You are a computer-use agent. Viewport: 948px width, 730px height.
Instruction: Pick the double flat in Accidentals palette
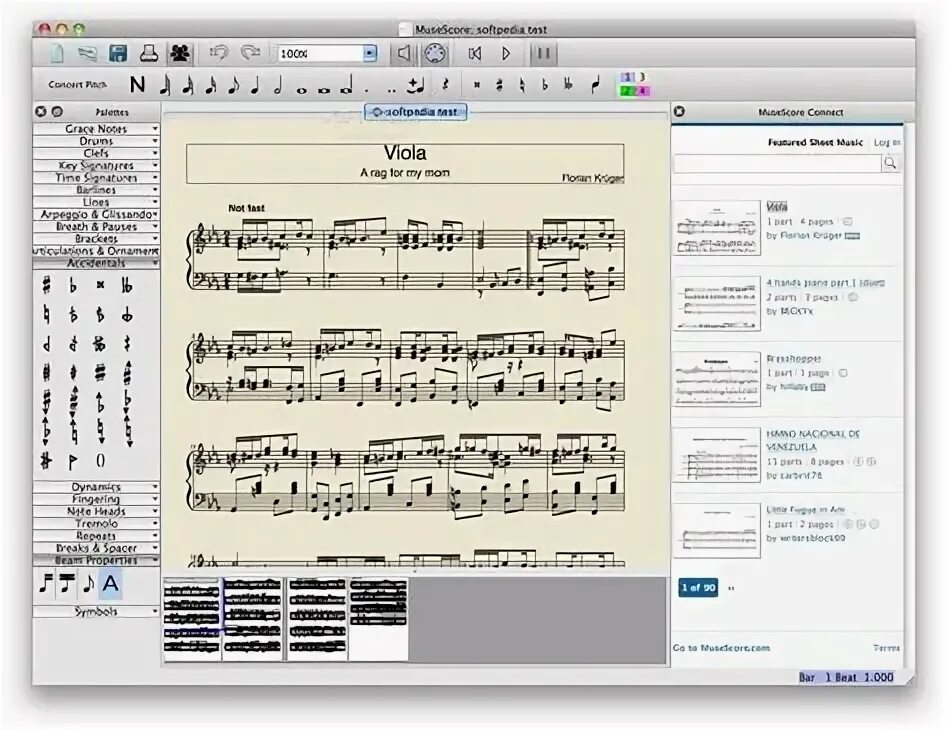(x=127, y=285)
